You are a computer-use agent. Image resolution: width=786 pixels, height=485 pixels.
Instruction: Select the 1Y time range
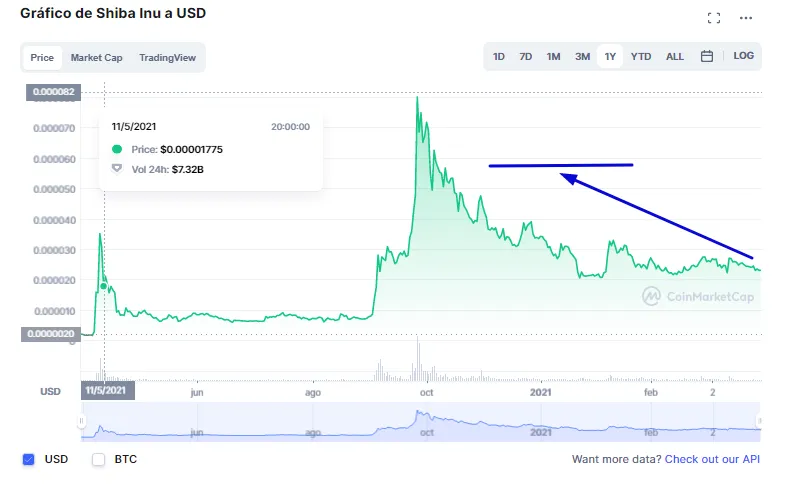coord(610,57)
